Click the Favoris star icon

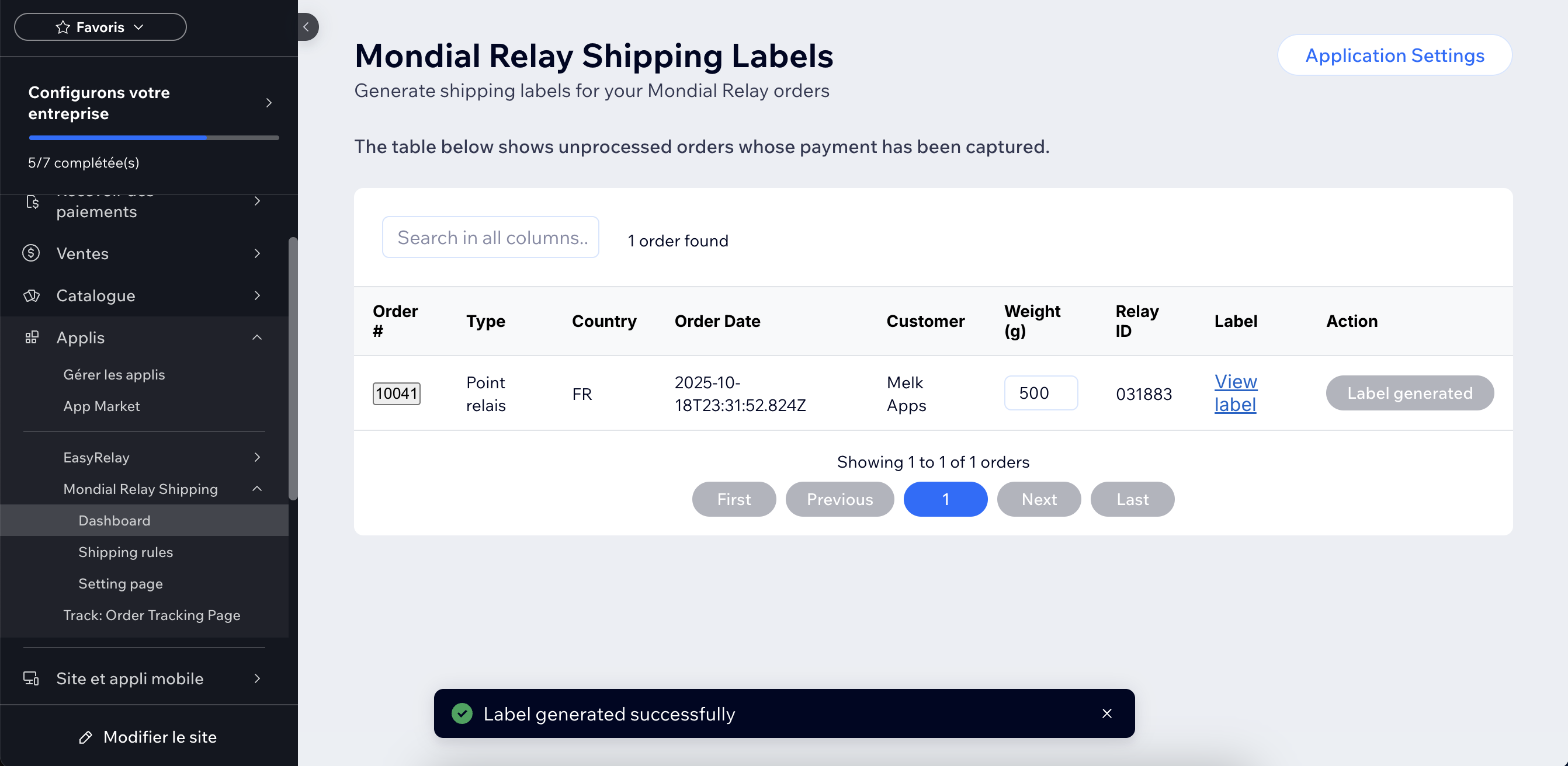(63, 27)
